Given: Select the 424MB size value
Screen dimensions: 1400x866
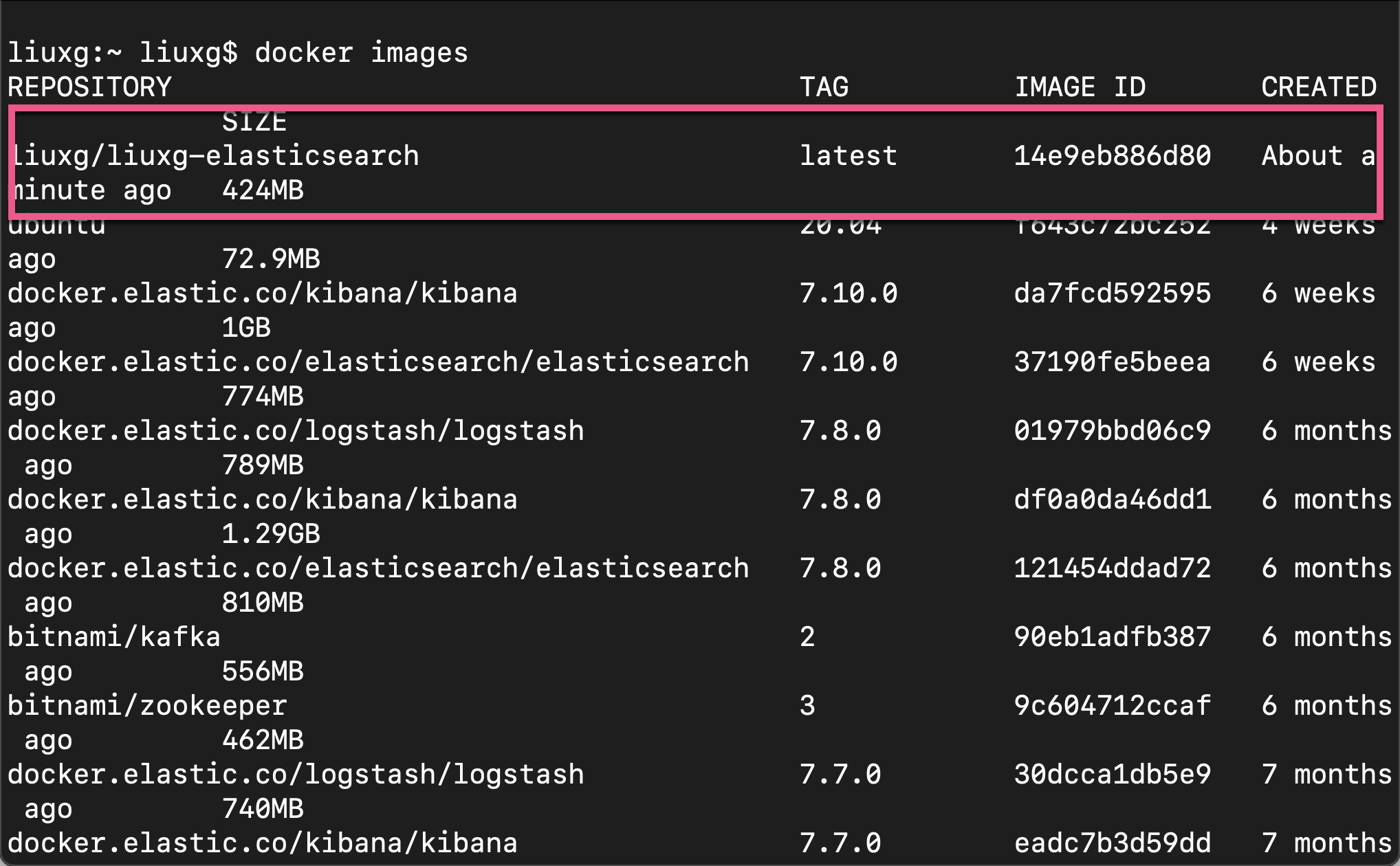Looking at the screenshot, I should (263, 190).
